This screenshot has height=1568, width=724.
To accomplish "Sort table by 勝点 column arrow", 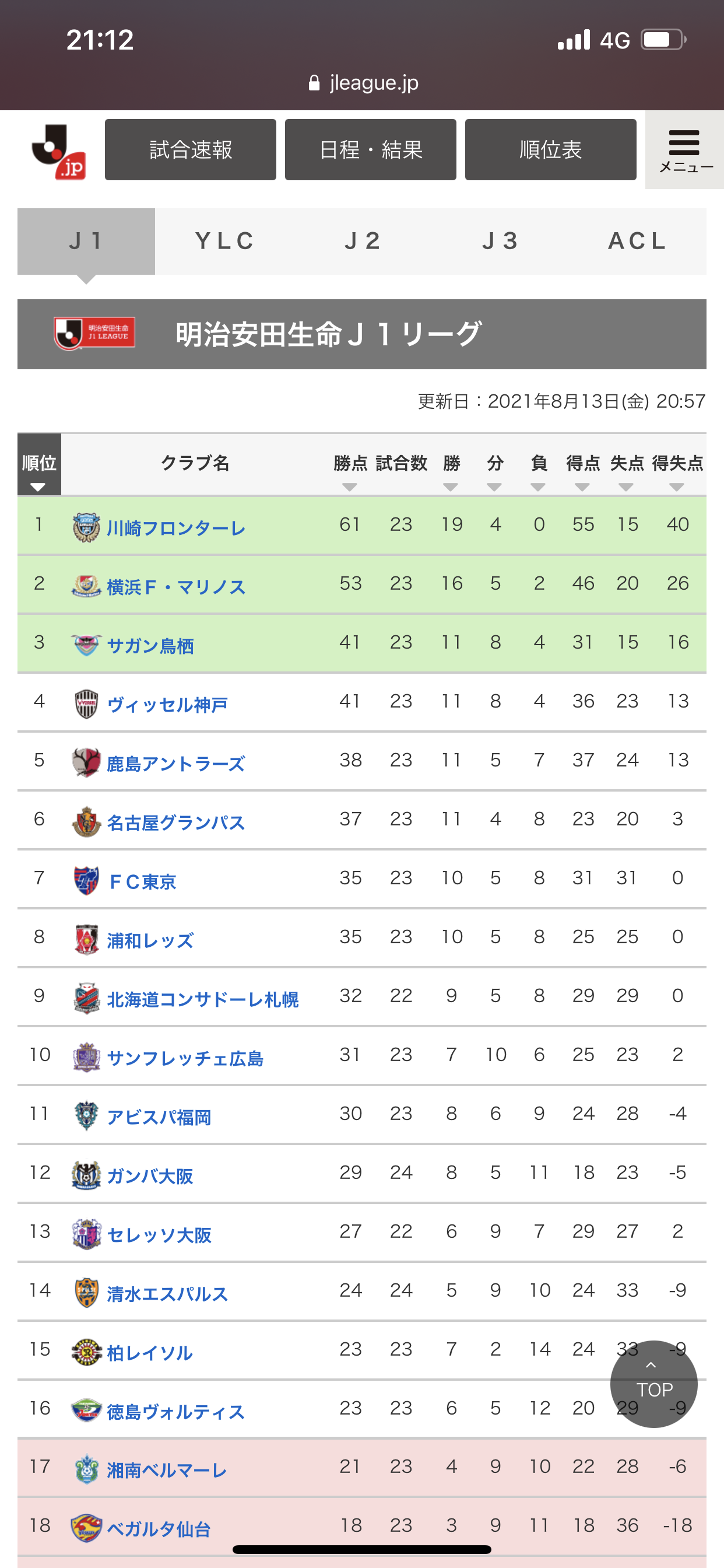I will tap(350, 487).
